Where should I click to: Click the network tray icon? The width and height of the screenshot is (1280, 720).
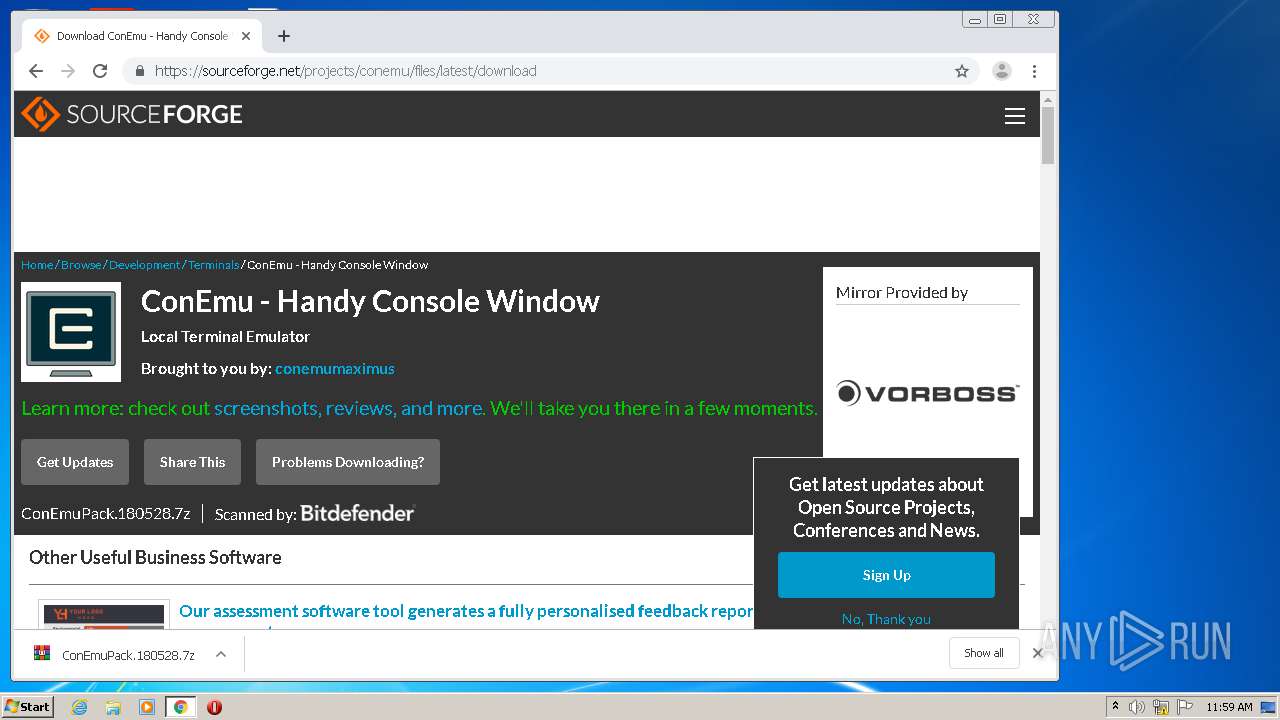point(1161,707)
